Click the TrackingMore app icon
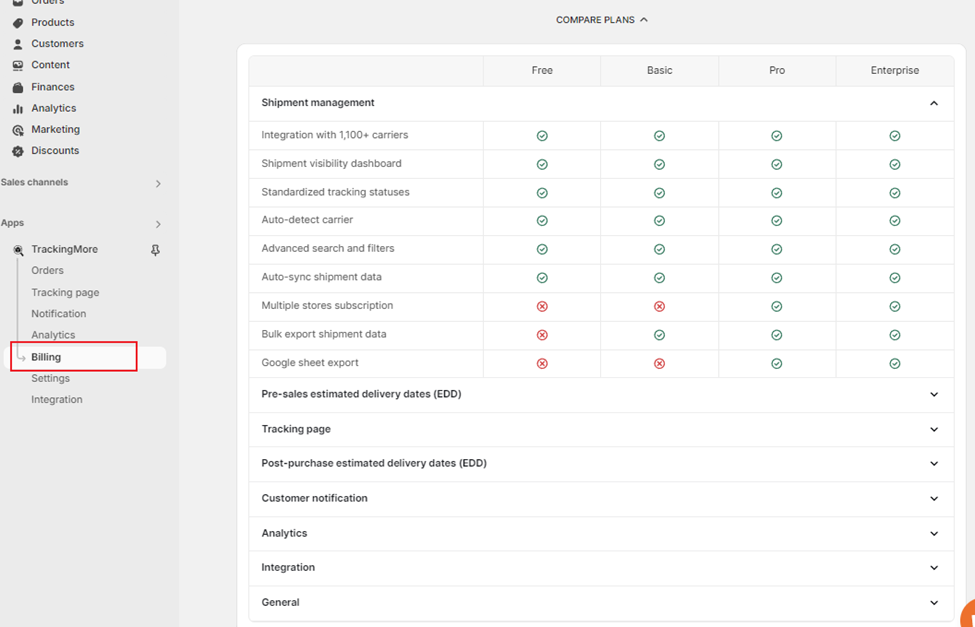975x627 pixels. point(17,249)
